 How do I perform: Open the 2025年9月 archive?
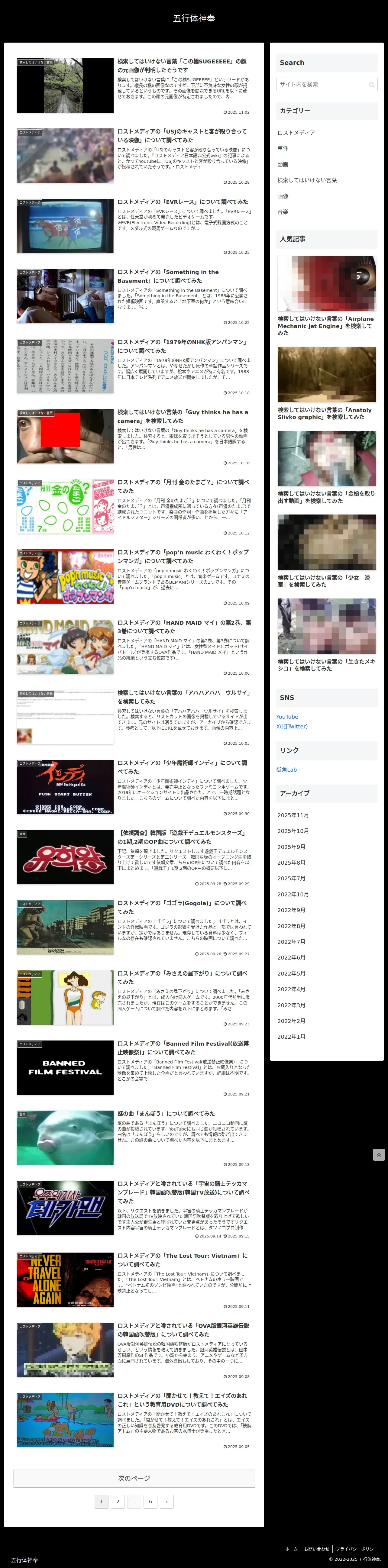point(291,847)
